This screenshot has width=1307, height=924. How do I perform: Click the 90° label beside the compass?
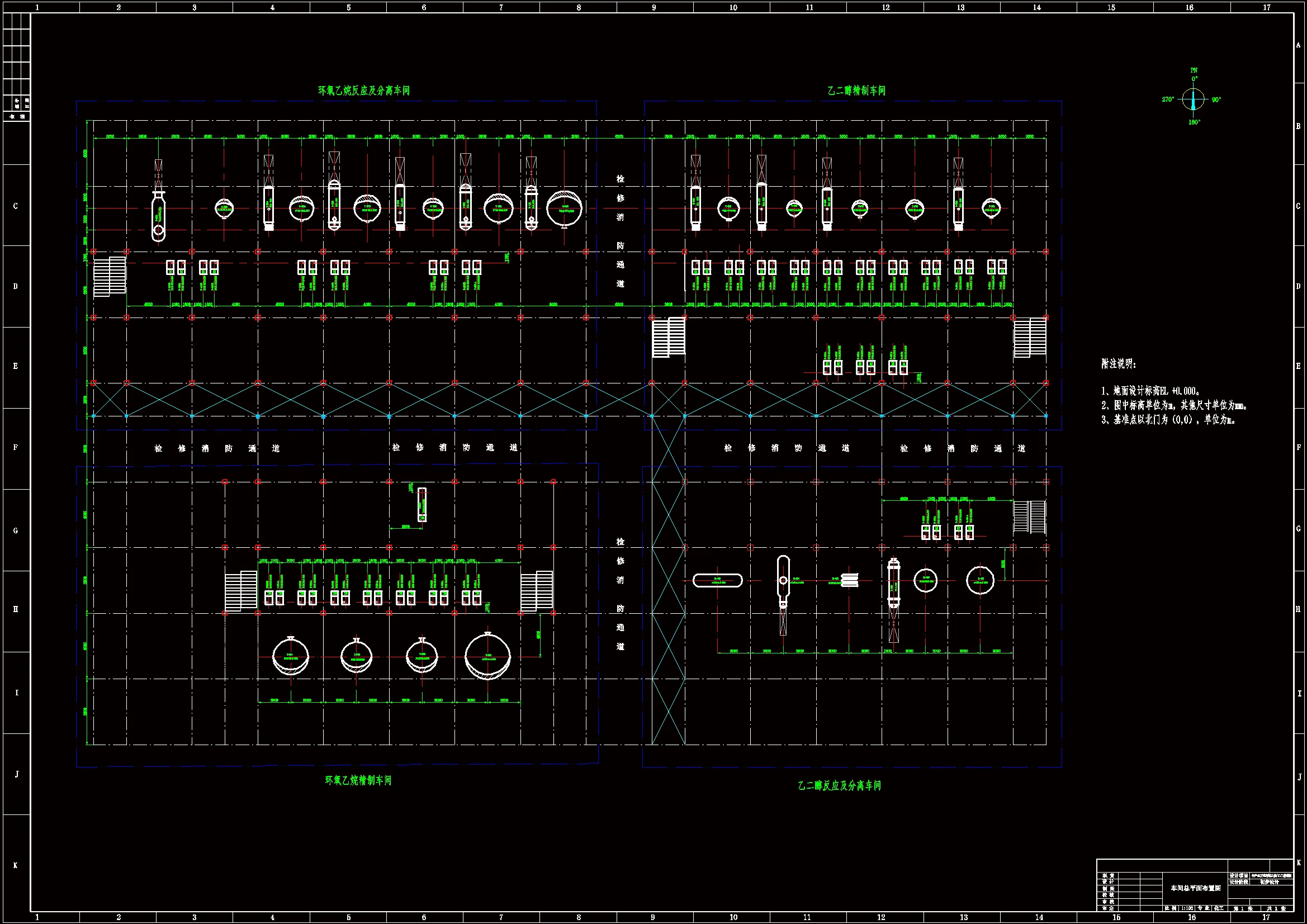(1216, 100)
